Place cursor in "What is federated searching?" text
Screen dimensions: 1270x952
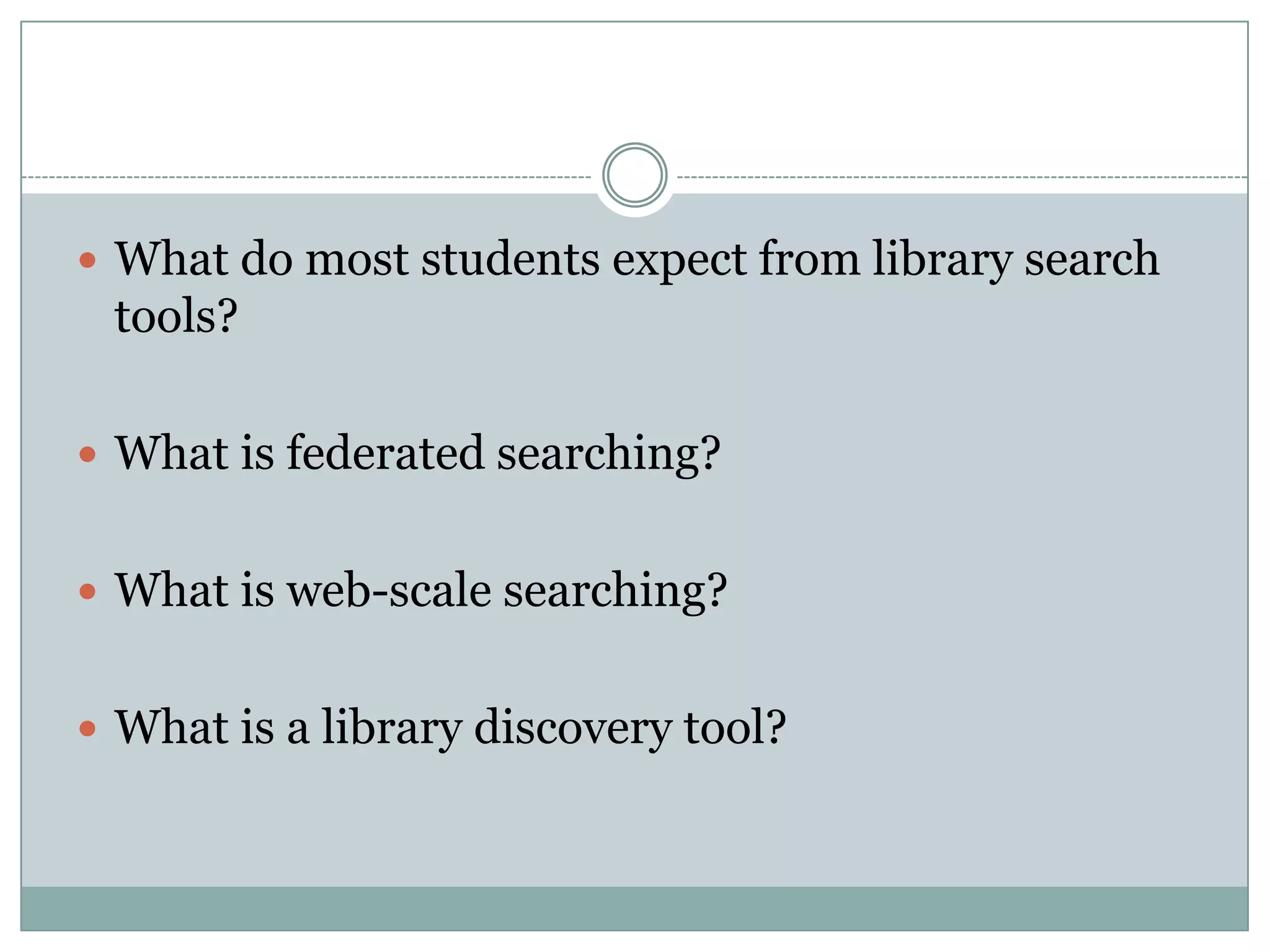(417, 454)
